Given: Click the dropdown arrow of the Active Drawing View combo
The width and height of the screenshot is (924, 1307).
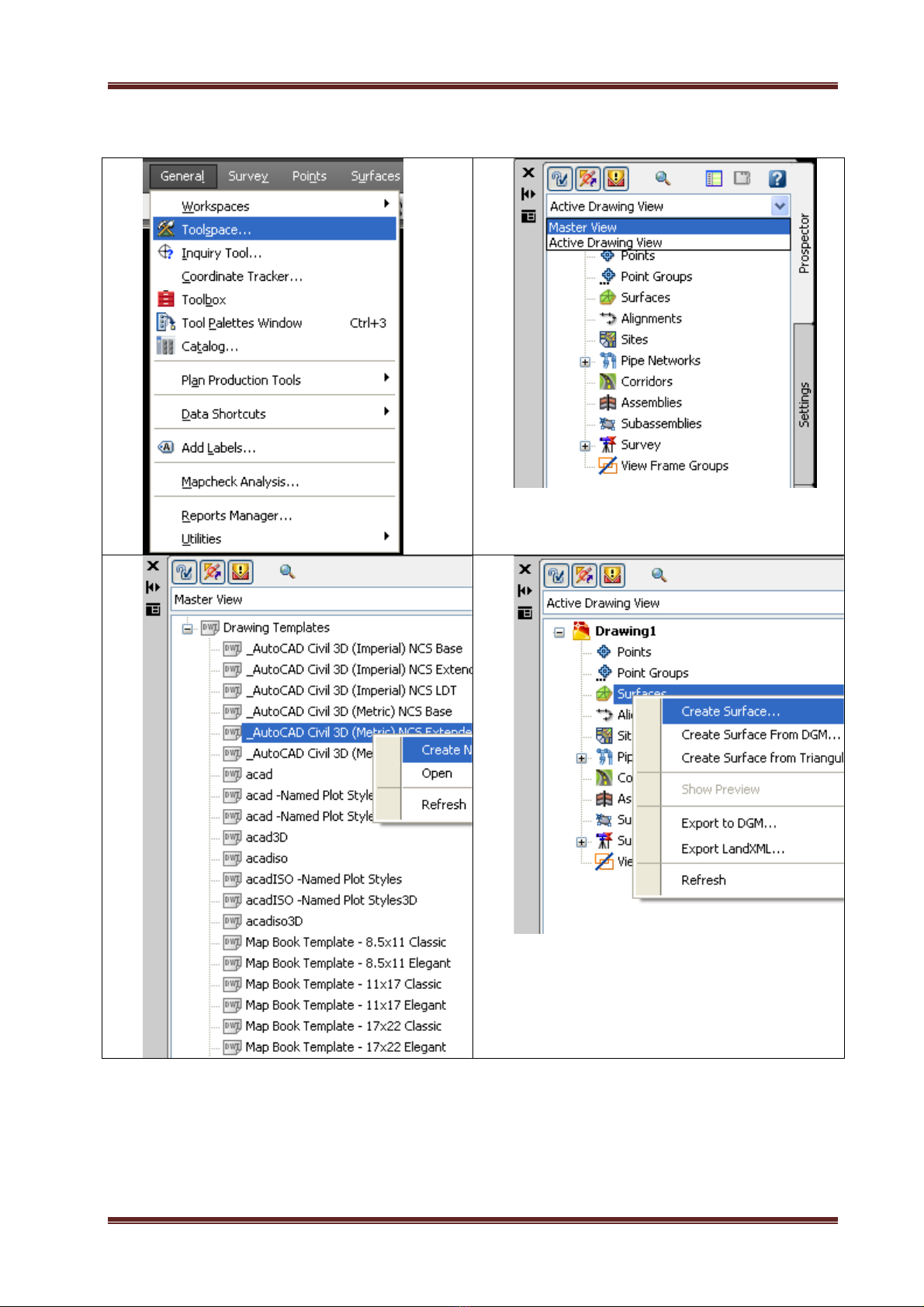Looking at the screenshot, I should 780,206.
